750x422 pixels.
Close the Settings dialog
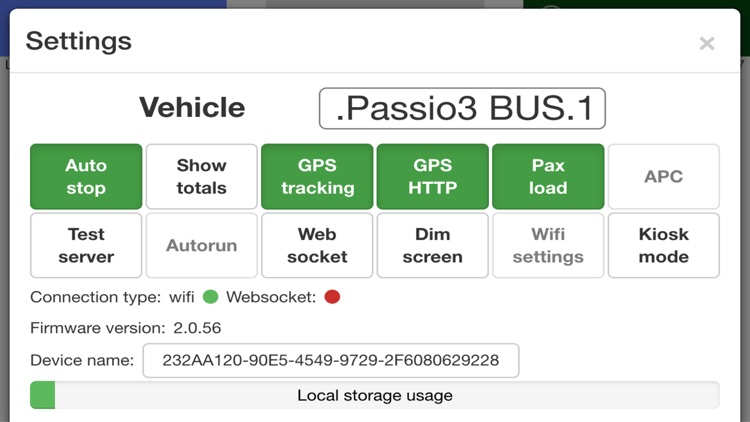click(x=706, y=44)
